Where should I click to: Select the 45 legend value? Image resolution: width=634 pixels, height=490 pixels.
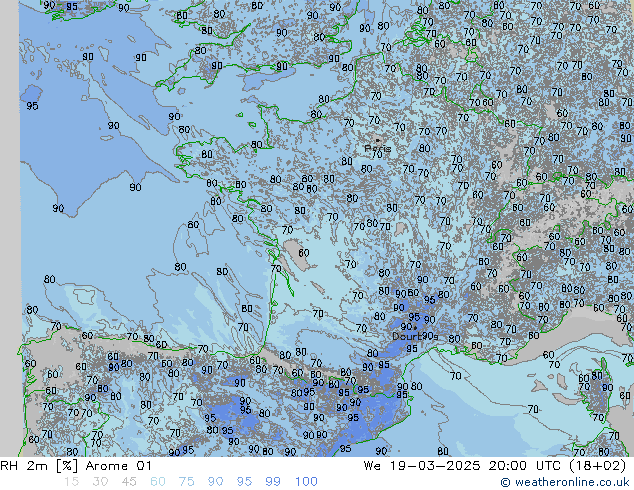click(x=128, y=482)
